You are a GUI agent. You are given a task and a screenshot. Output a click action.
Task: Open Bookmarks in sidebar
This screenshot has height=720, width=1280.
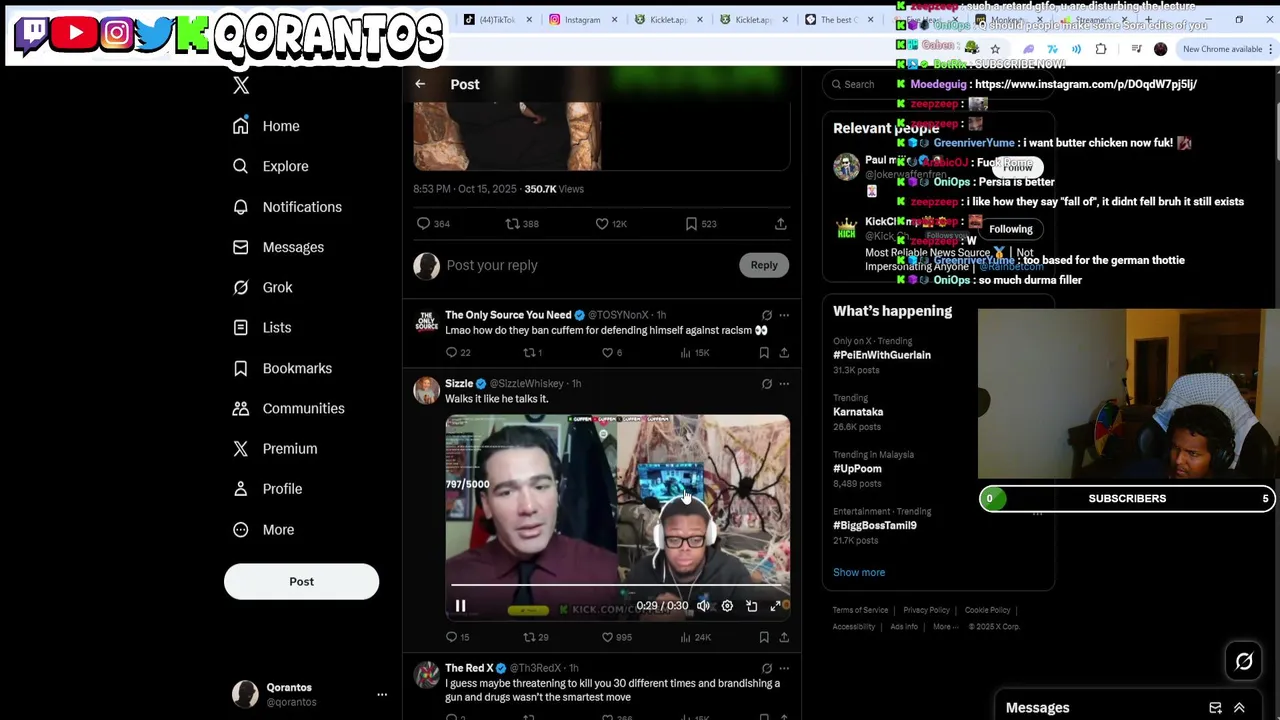pyautogui.click(x=282, y=368)
